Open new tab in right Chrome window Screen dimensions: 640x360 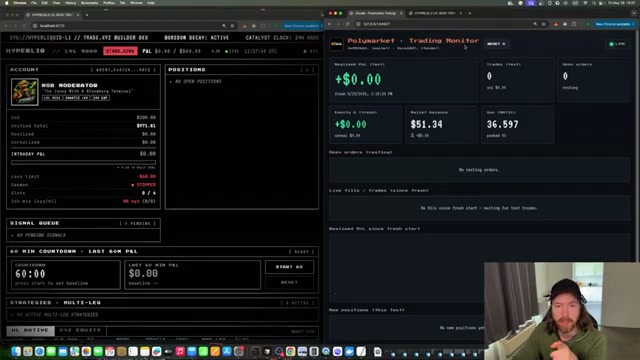(469, 13)
